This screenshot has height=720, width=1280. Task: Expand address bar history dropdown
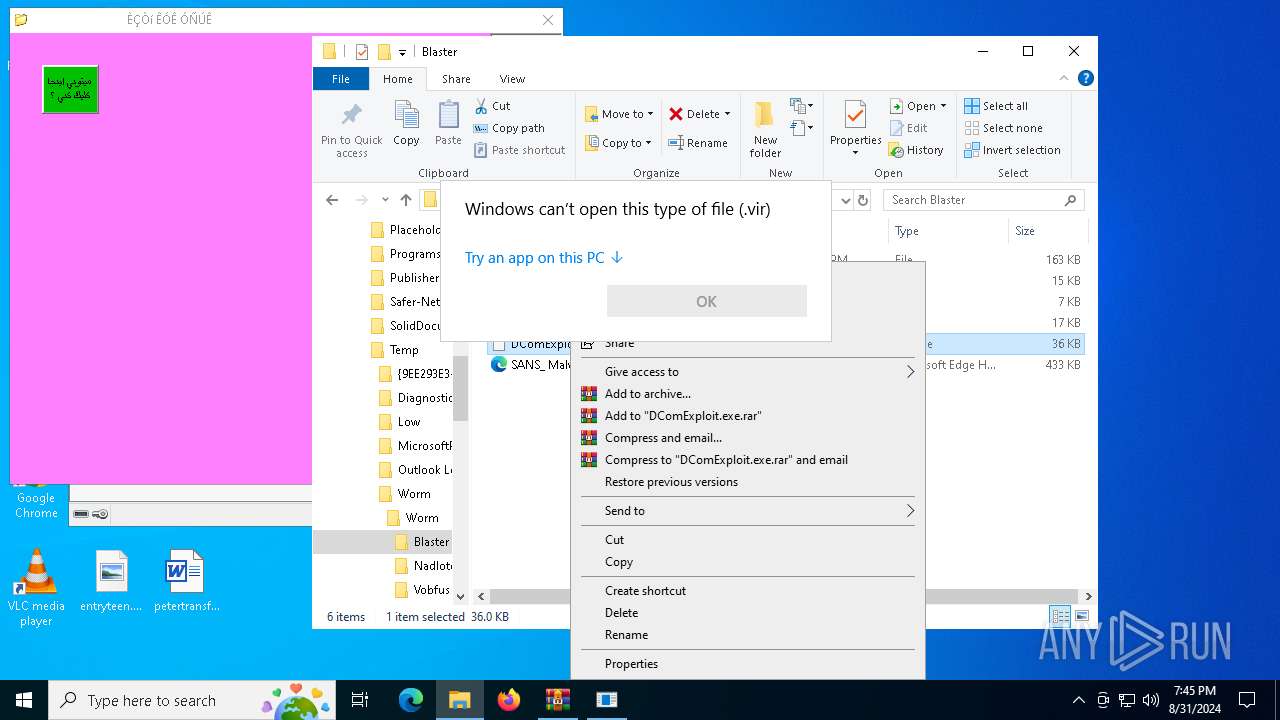click(x=846, y=200)
